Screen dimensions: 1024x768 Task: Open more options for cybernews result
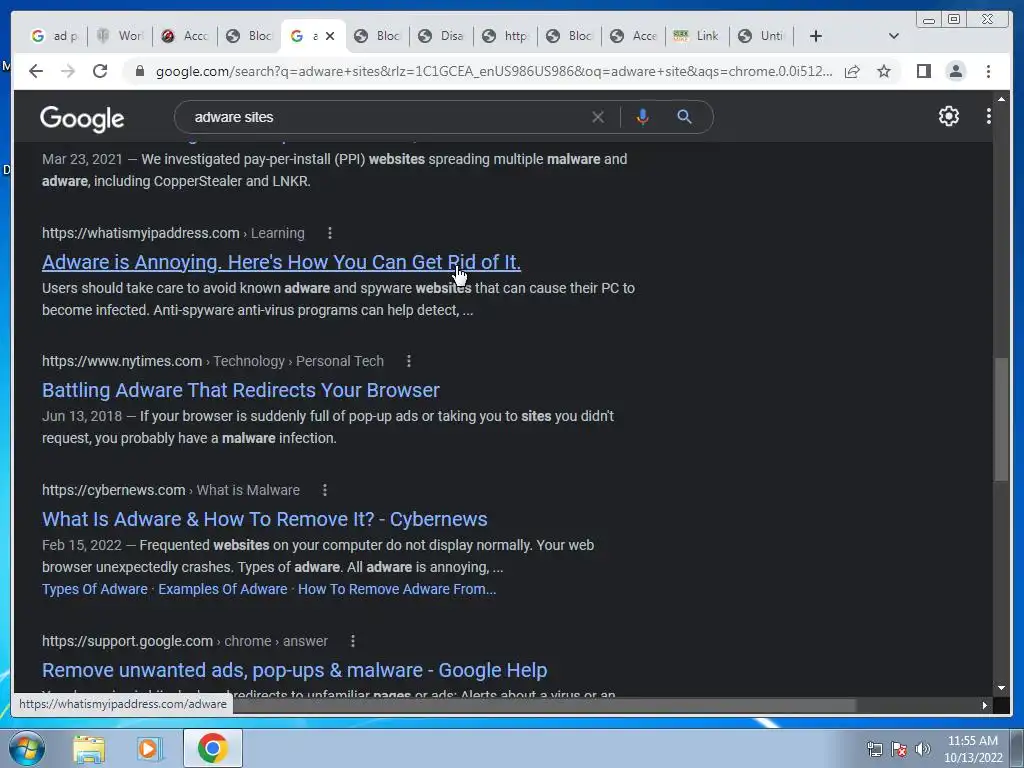click(325, 490)
